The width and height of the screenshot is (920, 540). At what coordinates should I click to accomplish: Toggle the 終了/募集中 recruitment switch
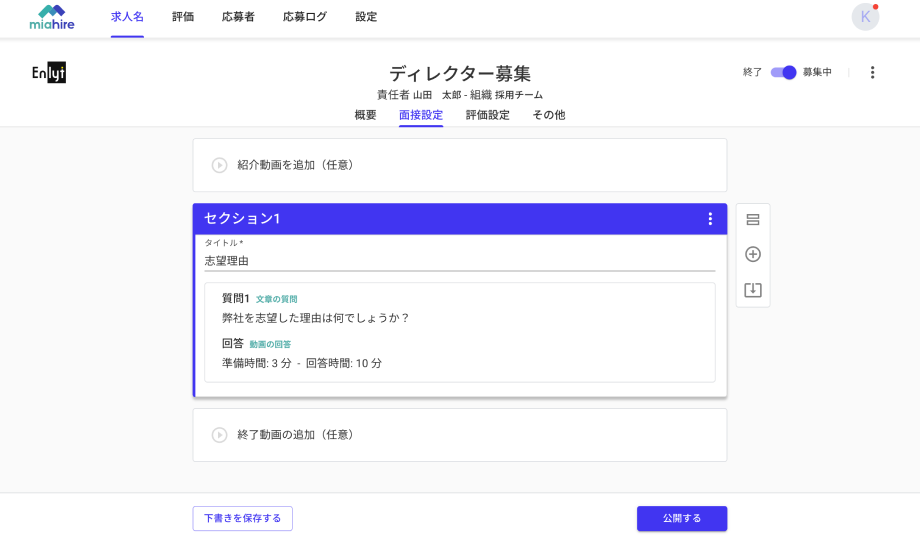pyautogui.click(x=783, y=72)
